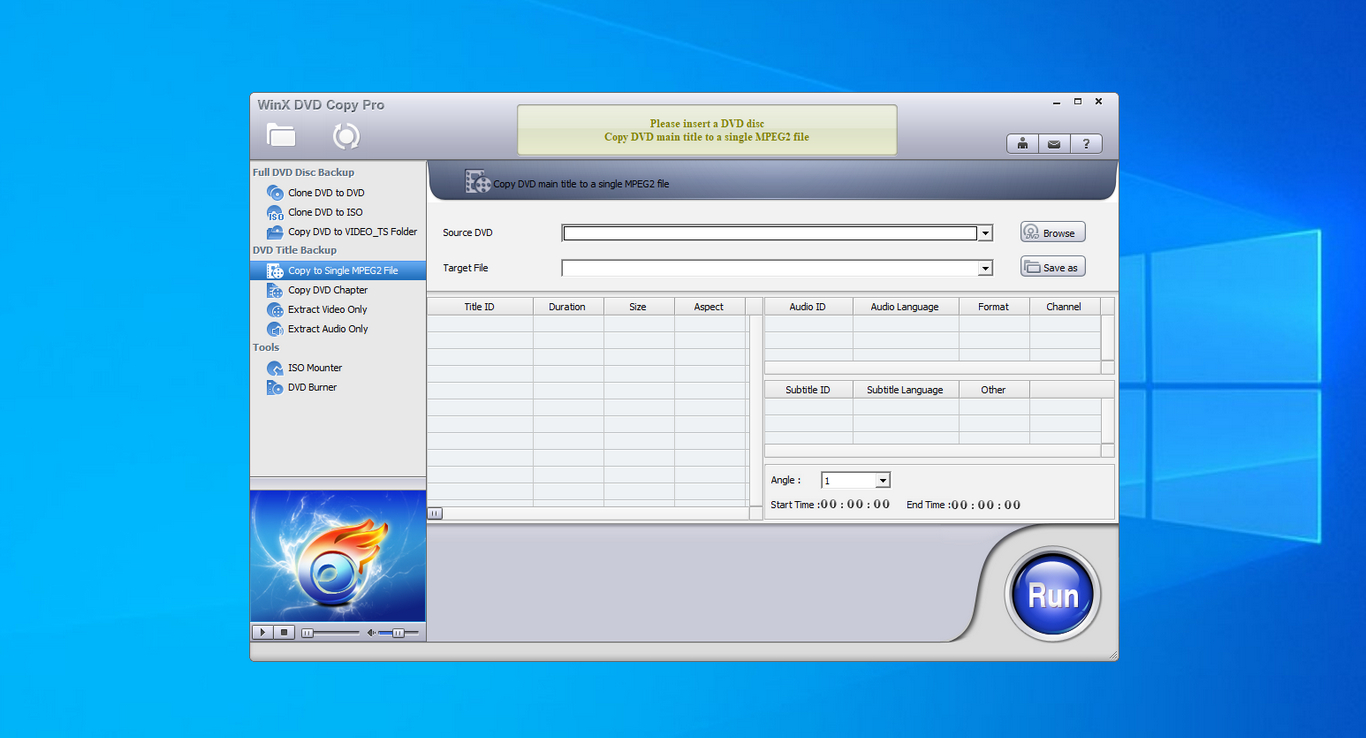This screenshot has height=738, width=1366.
Task: Select Clone DVD to DVD
Action: tap(325, 193)
